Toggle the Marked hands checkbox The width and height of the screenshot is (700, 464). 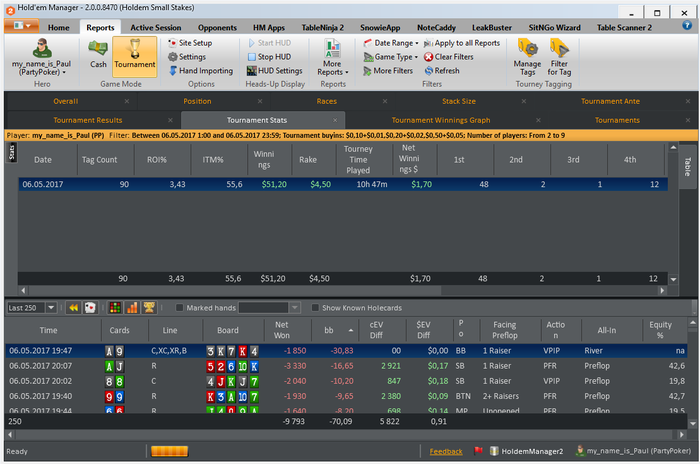point(179,308)
